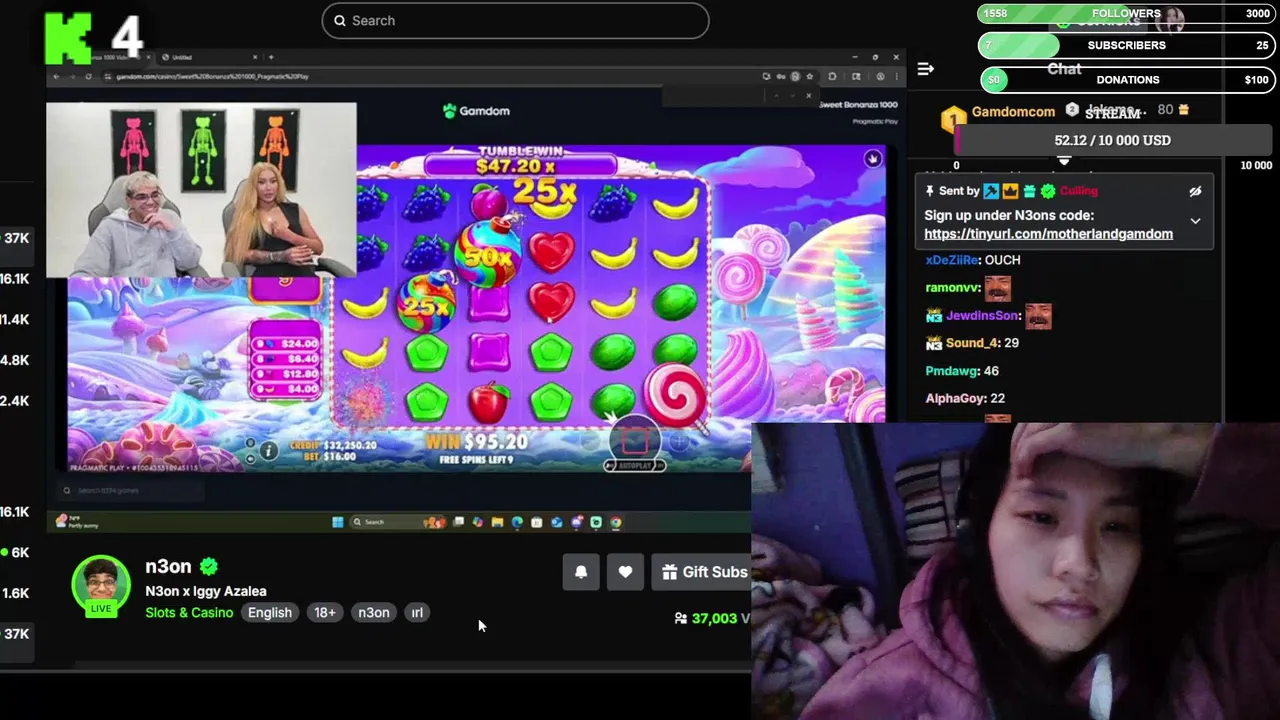Open the browser three-dot menu
Screen dimensions: 1280x720
(x=895, y=77)
